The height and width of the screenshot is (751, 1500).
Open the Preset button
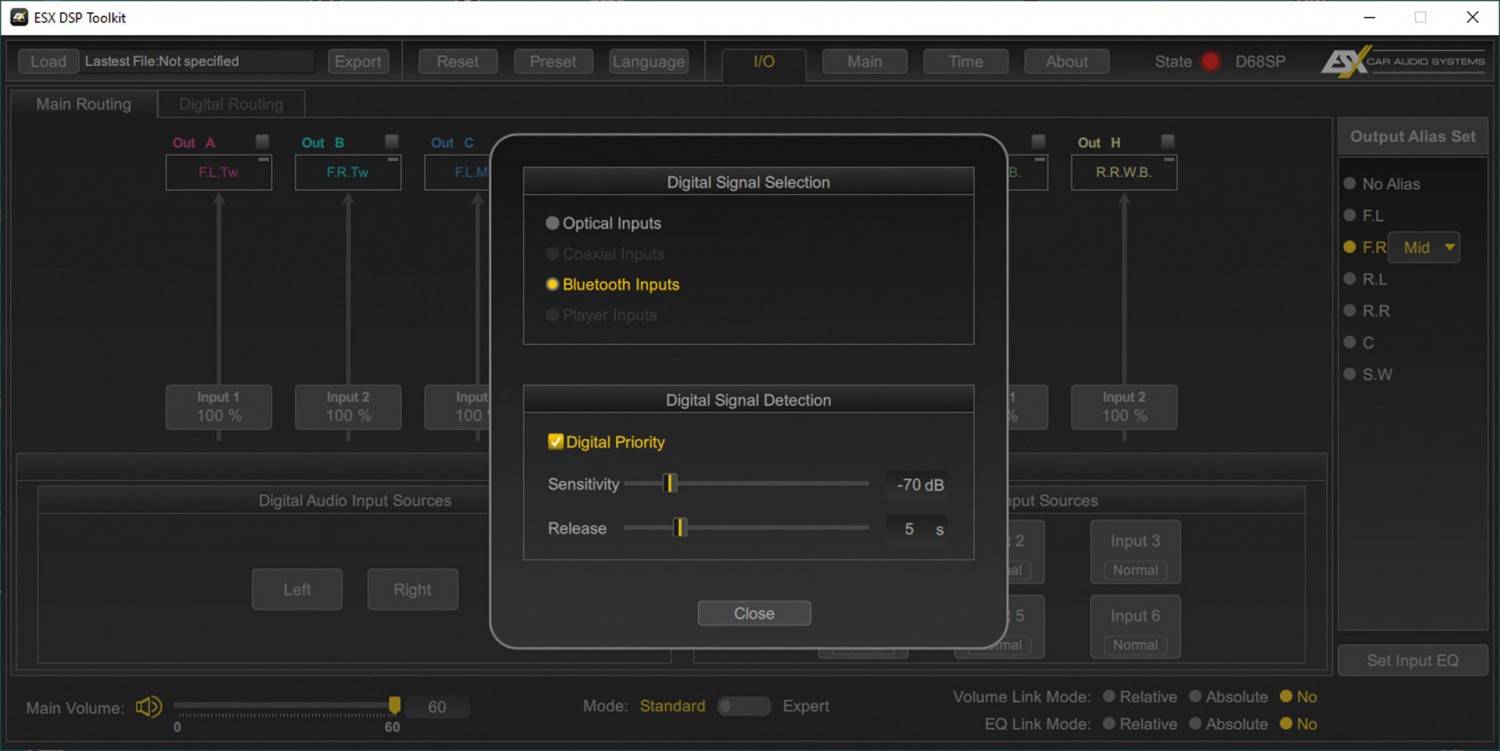(553, 61)
